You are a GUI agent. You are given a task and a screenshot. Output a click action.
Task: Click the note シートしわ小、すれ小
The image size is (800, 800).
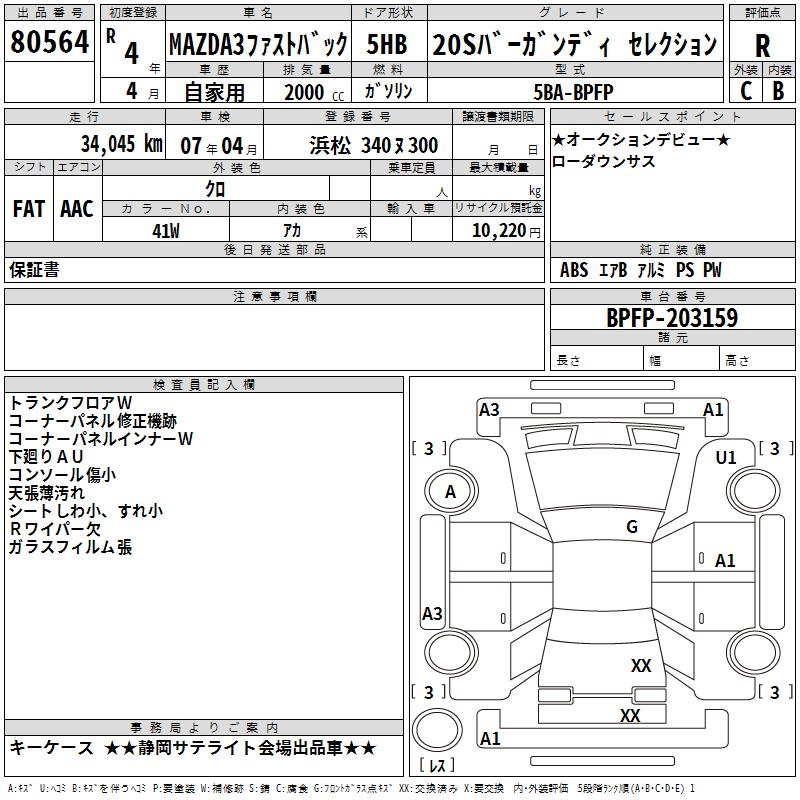[x=86, y=511]
